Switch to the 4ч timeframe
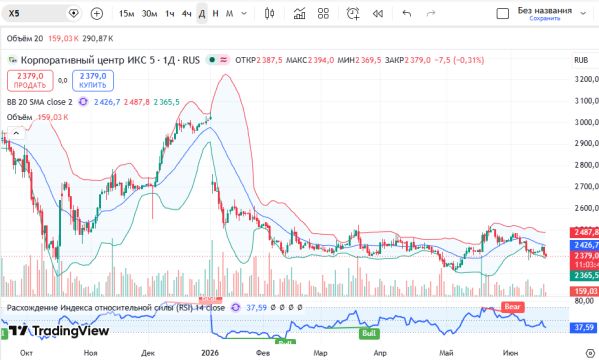Image resolution: width=599 pixels, height=360 pixels. (x=186, y=14)
